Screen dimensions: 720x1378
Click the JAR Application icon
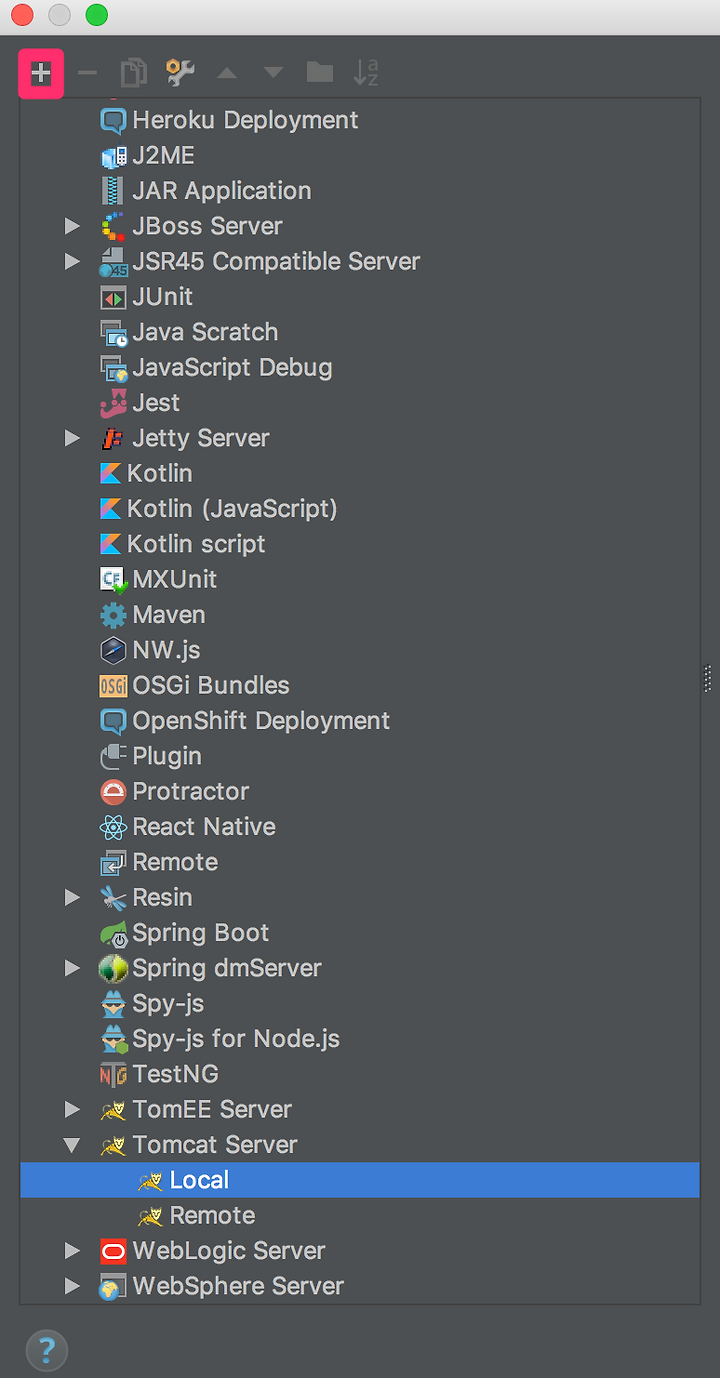[x=114, y=191]
